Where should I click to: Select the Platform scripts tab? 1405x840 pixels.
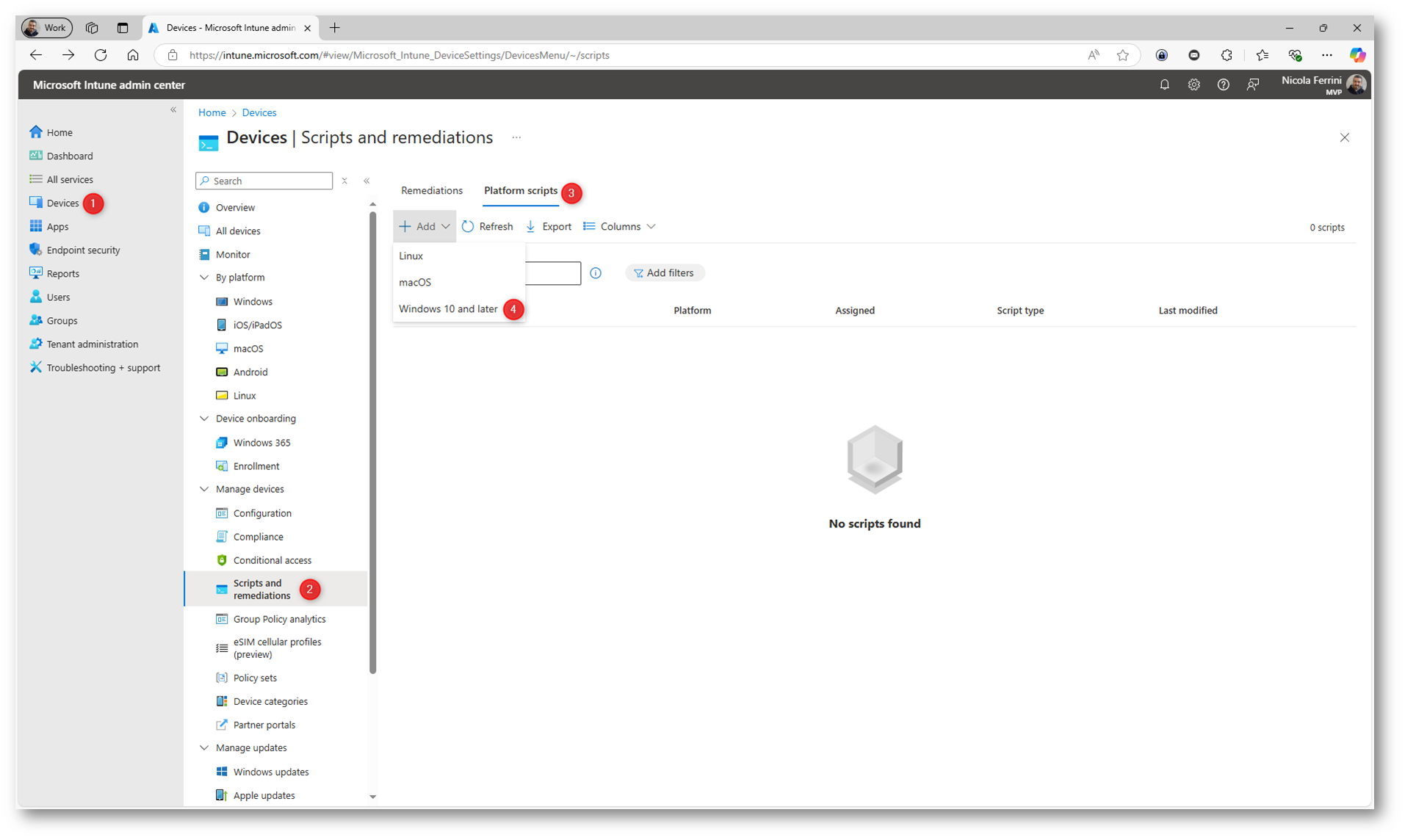pyautogui.click(x=521, y=191)
